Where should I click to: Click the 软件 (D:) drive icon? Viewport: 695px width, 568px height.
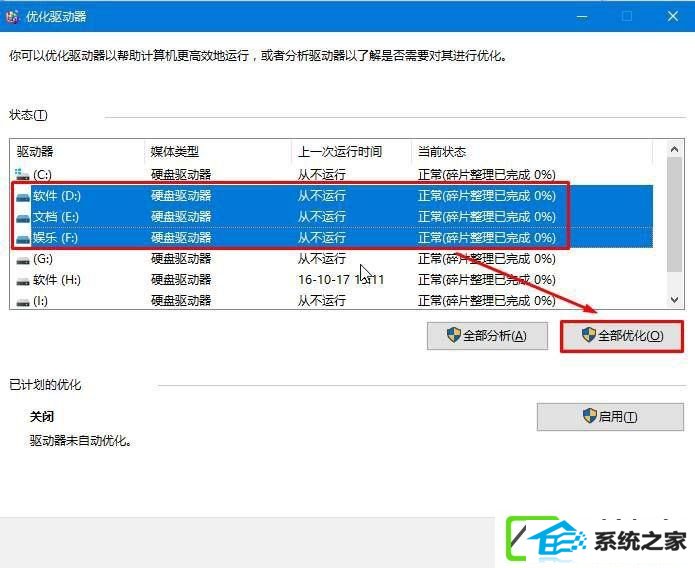click(x=23, y=196)
